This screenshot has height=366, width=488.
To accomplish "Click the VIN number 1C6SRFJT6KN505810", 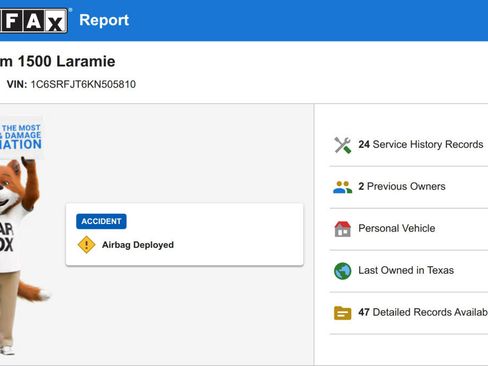I will (x=83, y=84).
